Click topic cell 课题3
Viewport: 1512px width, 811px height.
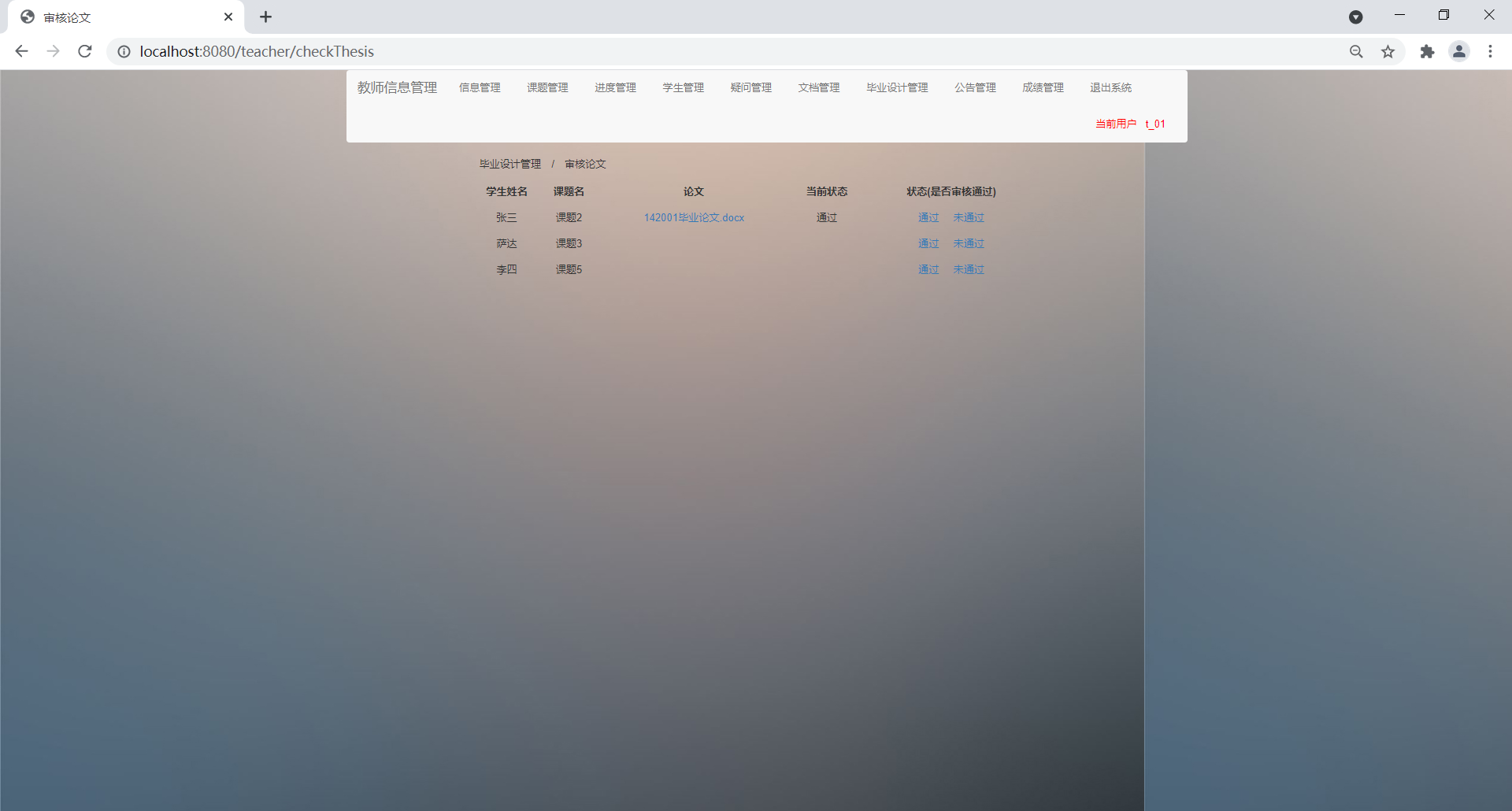(x=569, y=243)
